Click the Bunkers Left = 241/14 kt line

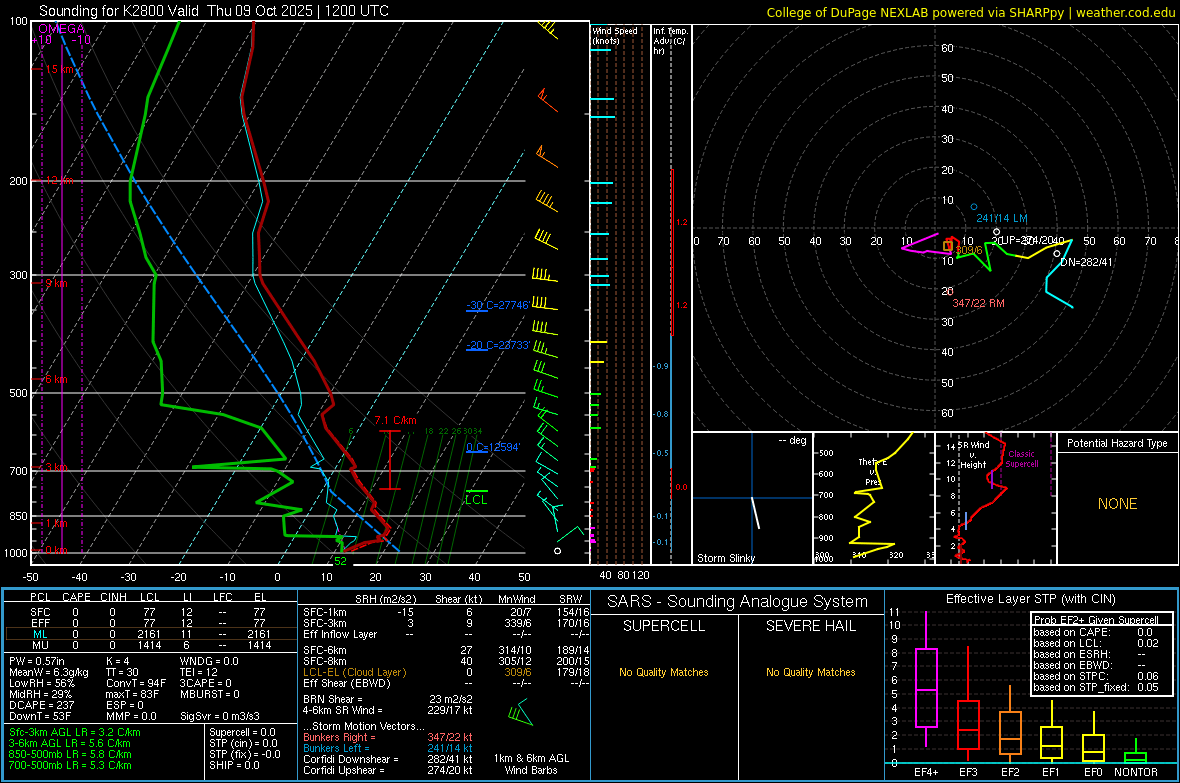(388, 748)
